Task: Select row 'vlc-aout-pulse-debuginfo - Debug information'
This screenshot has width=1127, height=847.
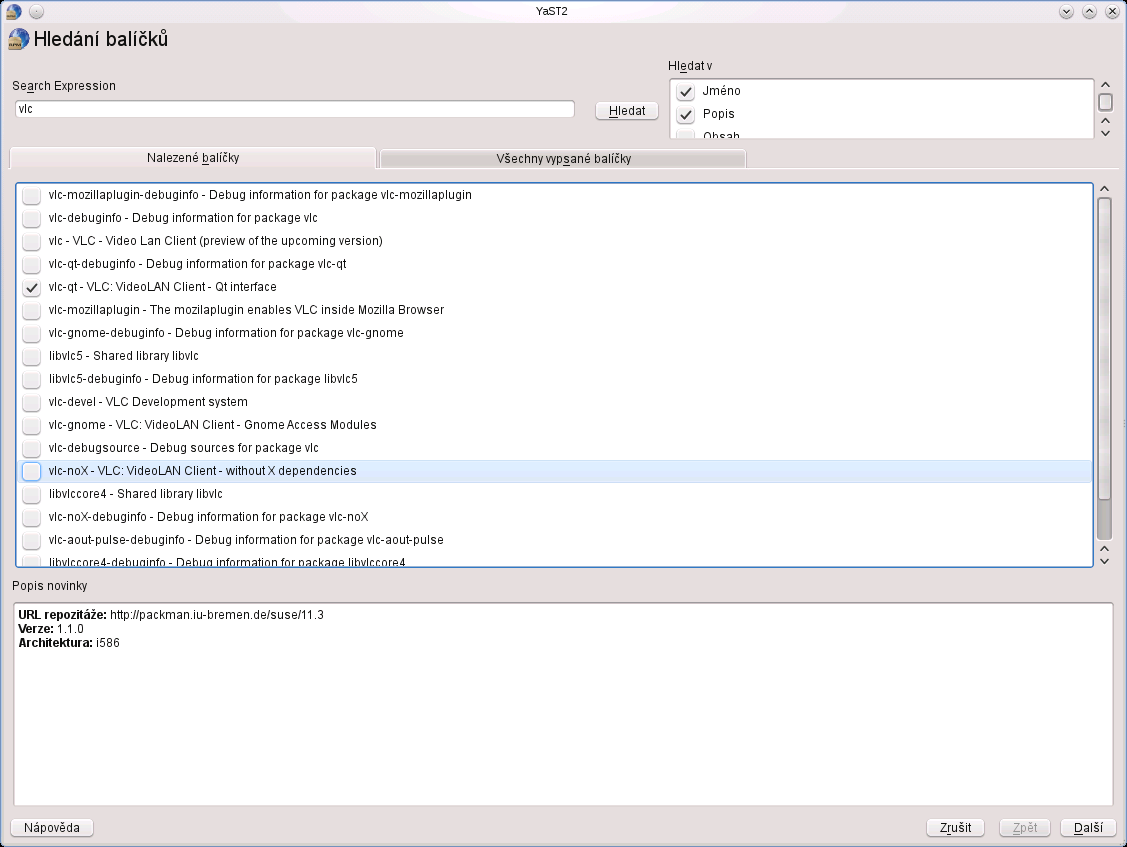Action: pyautogui.click(x=554, y=540)
